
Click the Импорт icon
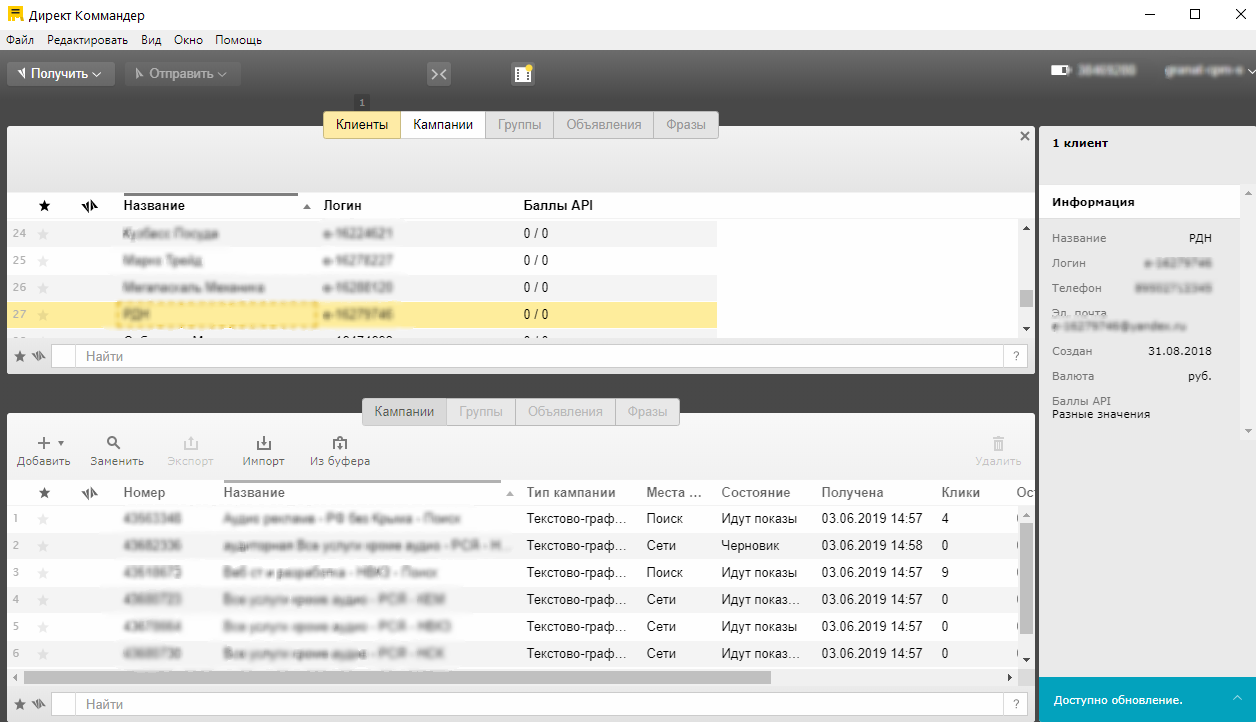point(264,442)
